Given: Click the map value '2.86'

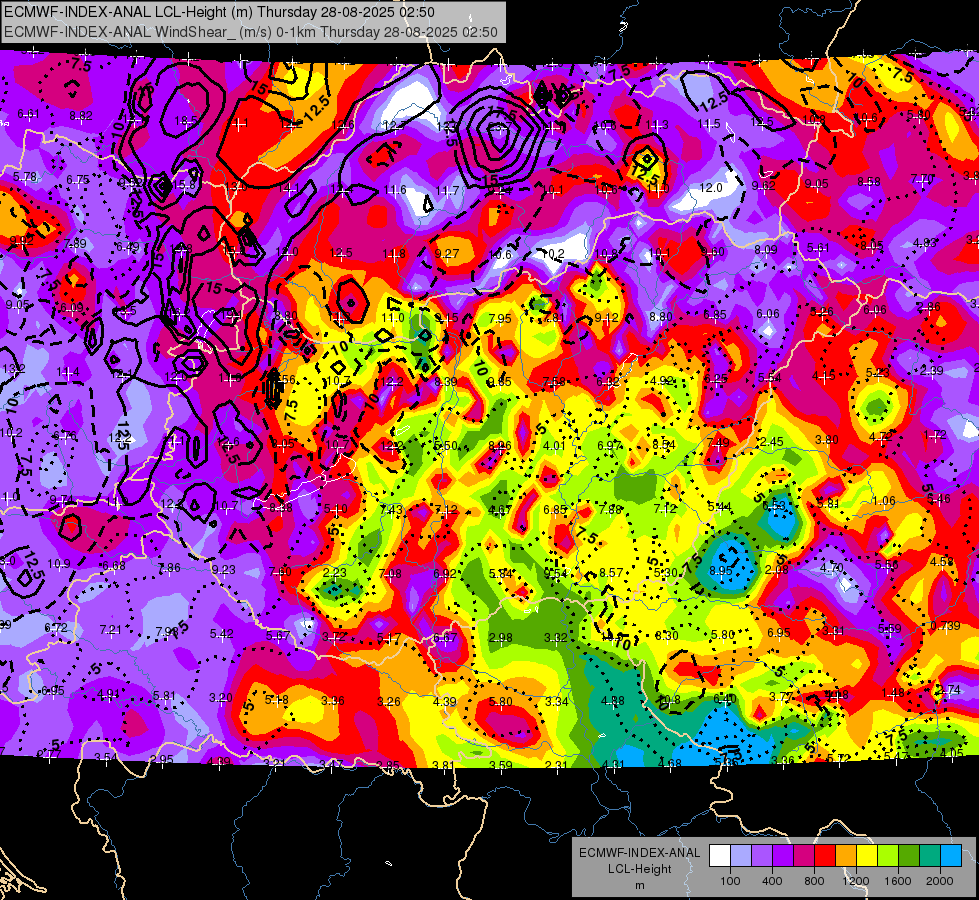Looking at the screenshot, I should 929,306.
